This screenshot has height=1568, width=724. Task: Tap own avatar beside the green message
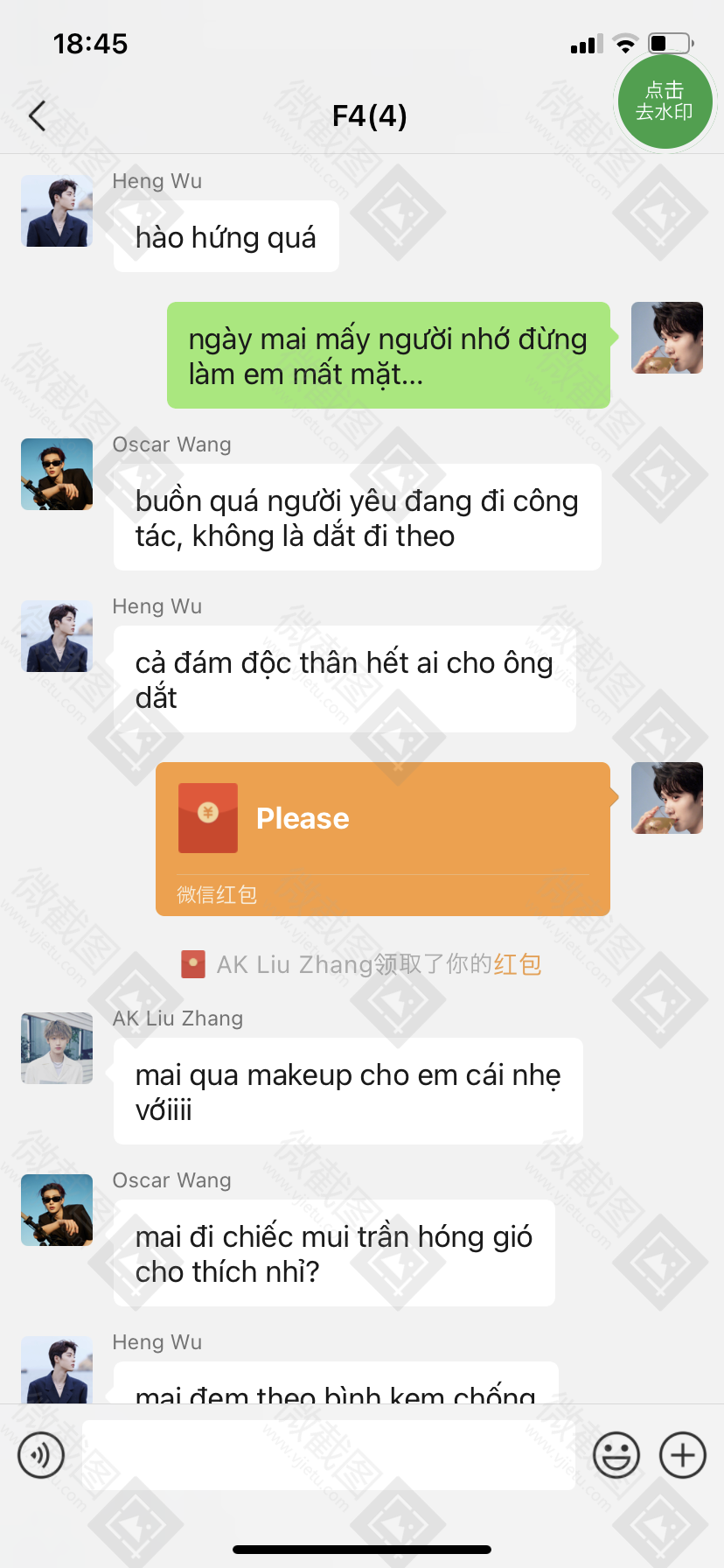[667, 338]
